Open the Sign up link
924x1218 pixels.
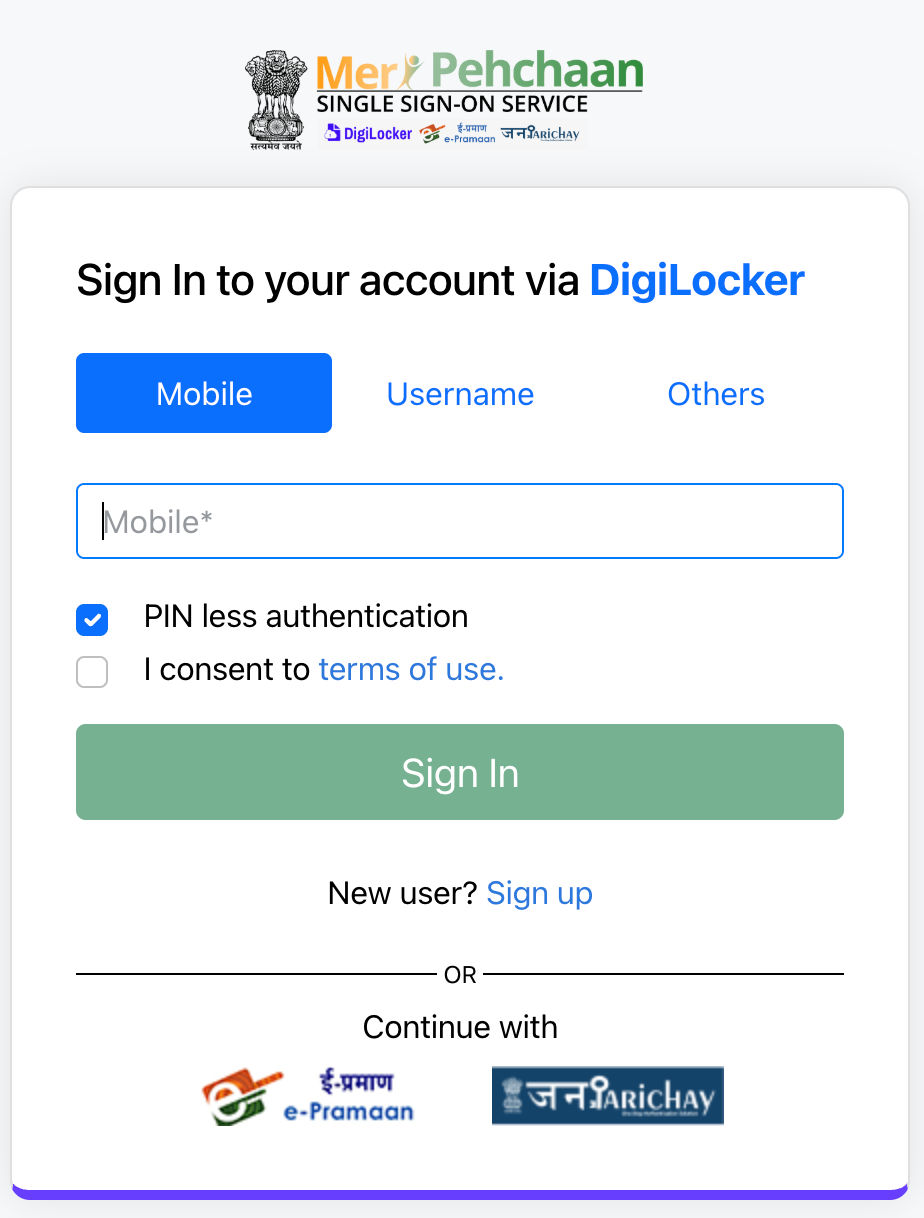point(539,893)
